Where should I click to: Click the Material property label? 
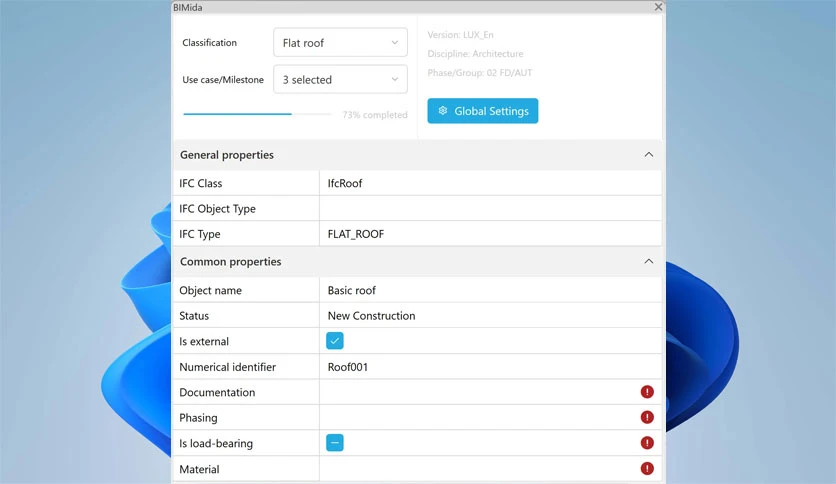pyautogui.click(x=199, y=469)
